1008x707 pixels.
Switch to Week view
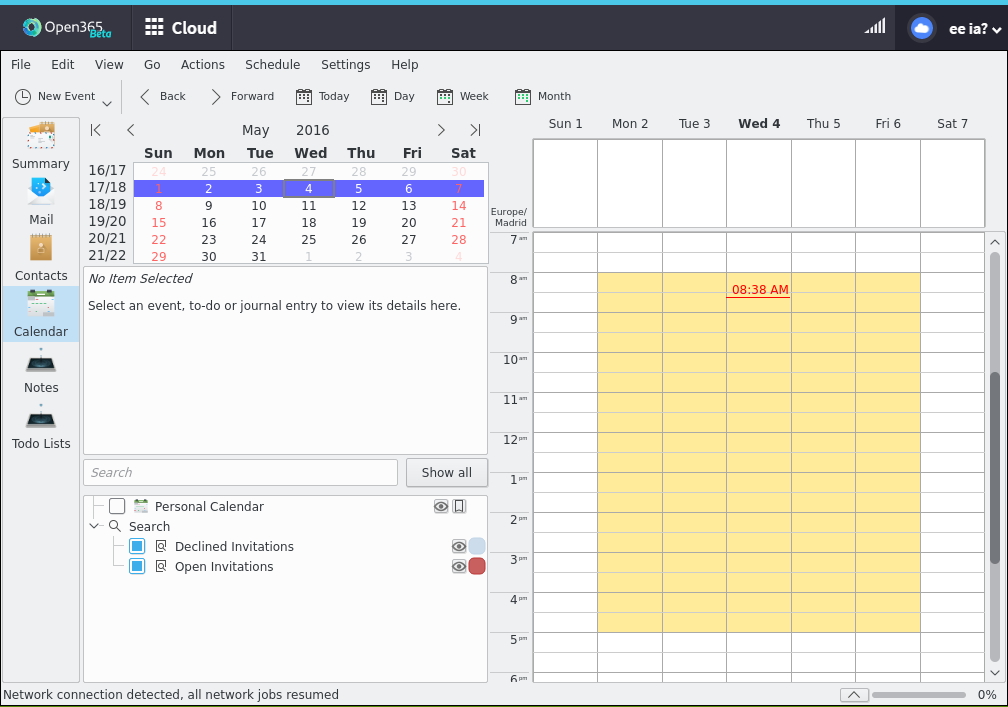pyautogui.click(x=463, y=96)
